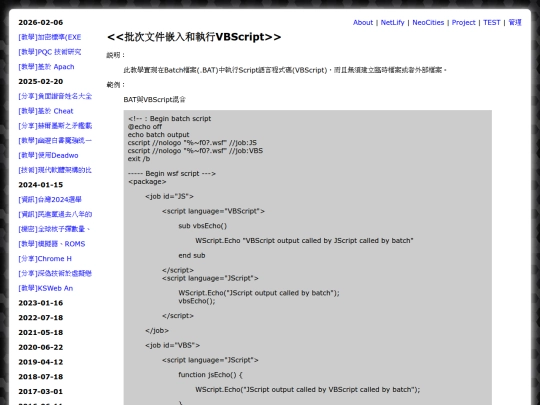Click the 'sub vbsEcho()' code line
Screen dimensions: 540x405
(x=203, y=226)
